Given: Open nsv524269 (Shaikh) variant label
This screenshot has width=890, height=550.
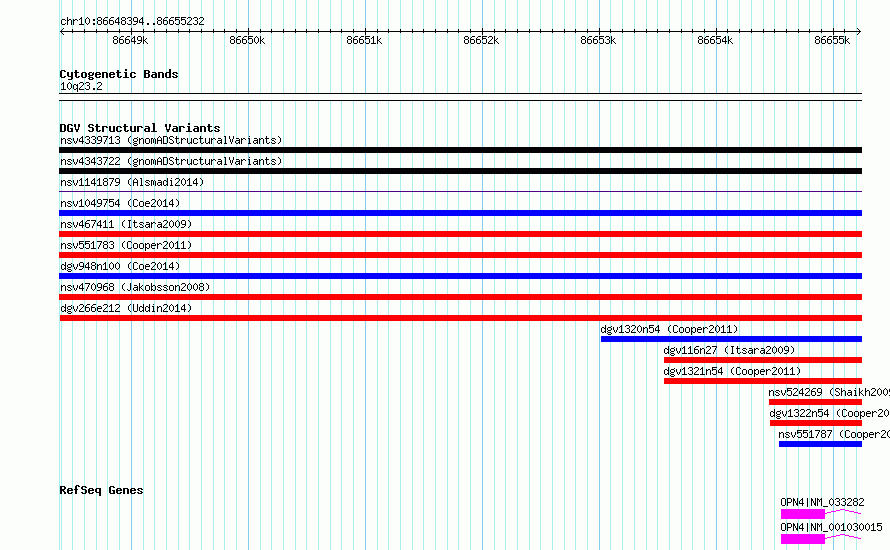Looking at the screenshot, I should [x=829, y=392].
